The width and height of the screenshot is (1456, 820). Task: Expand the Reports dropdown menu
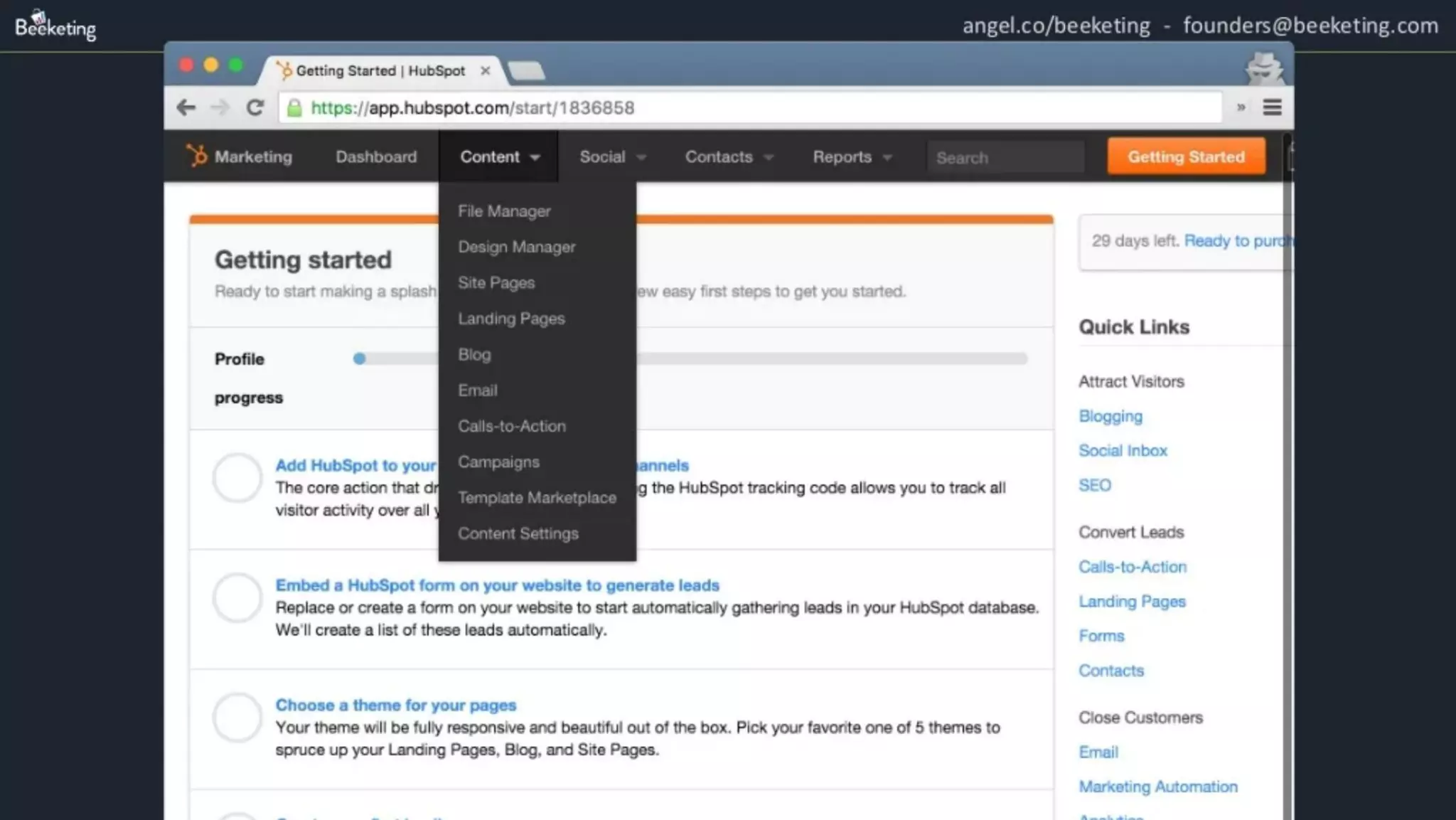tap(852, 156)
